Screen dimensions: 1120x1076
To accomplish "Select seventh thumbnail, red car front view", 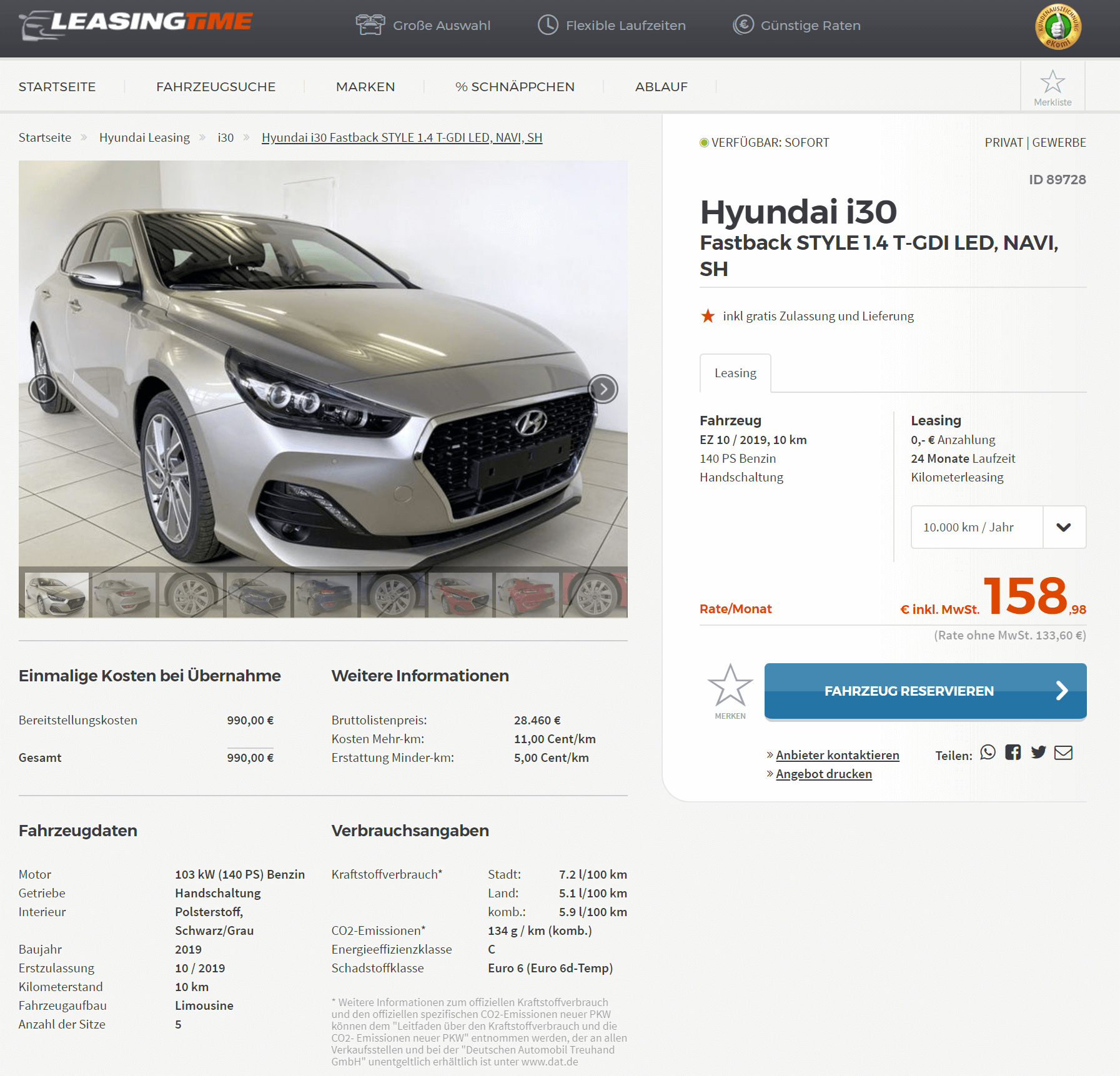I will (x=460, y=595).
